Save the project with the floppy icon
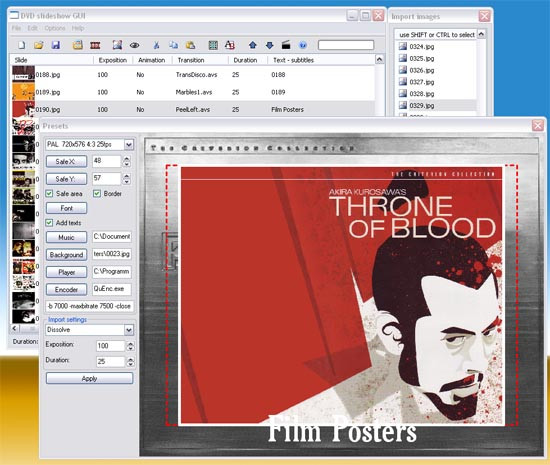Screen dimensions: 550x465 56,45
